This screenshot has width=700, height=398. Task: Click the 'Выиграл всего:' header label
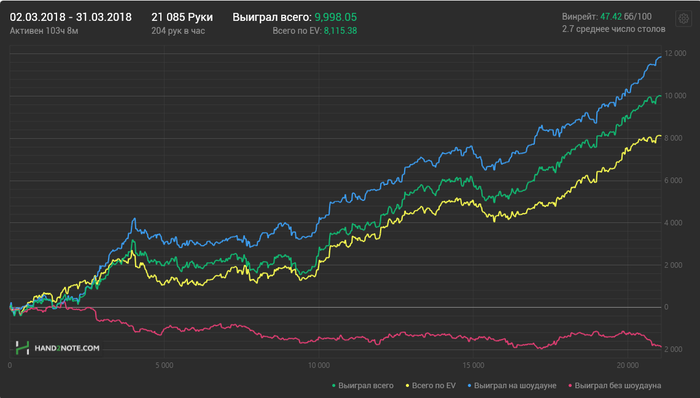click(x=272, y=17)
